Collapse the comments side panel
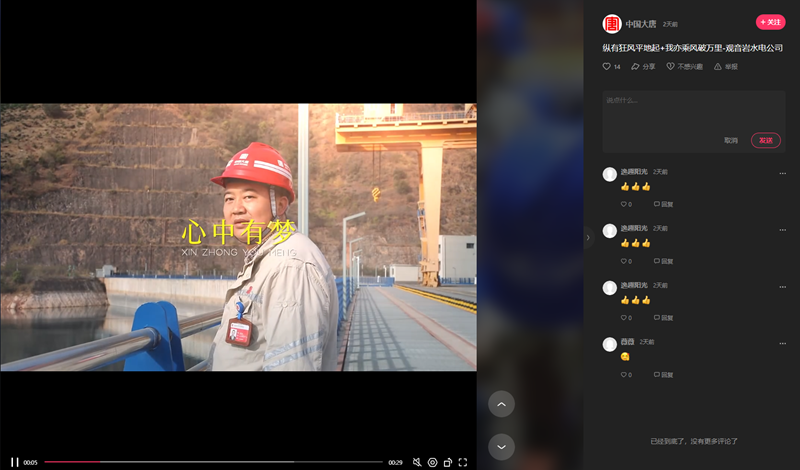Screen dimensions: 800x470 (x=588, y=237)
